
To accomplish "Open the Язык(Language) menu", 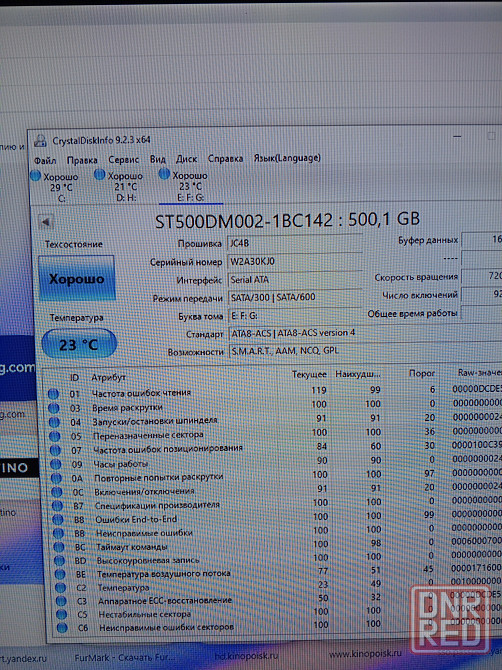I will pos(287,158).
